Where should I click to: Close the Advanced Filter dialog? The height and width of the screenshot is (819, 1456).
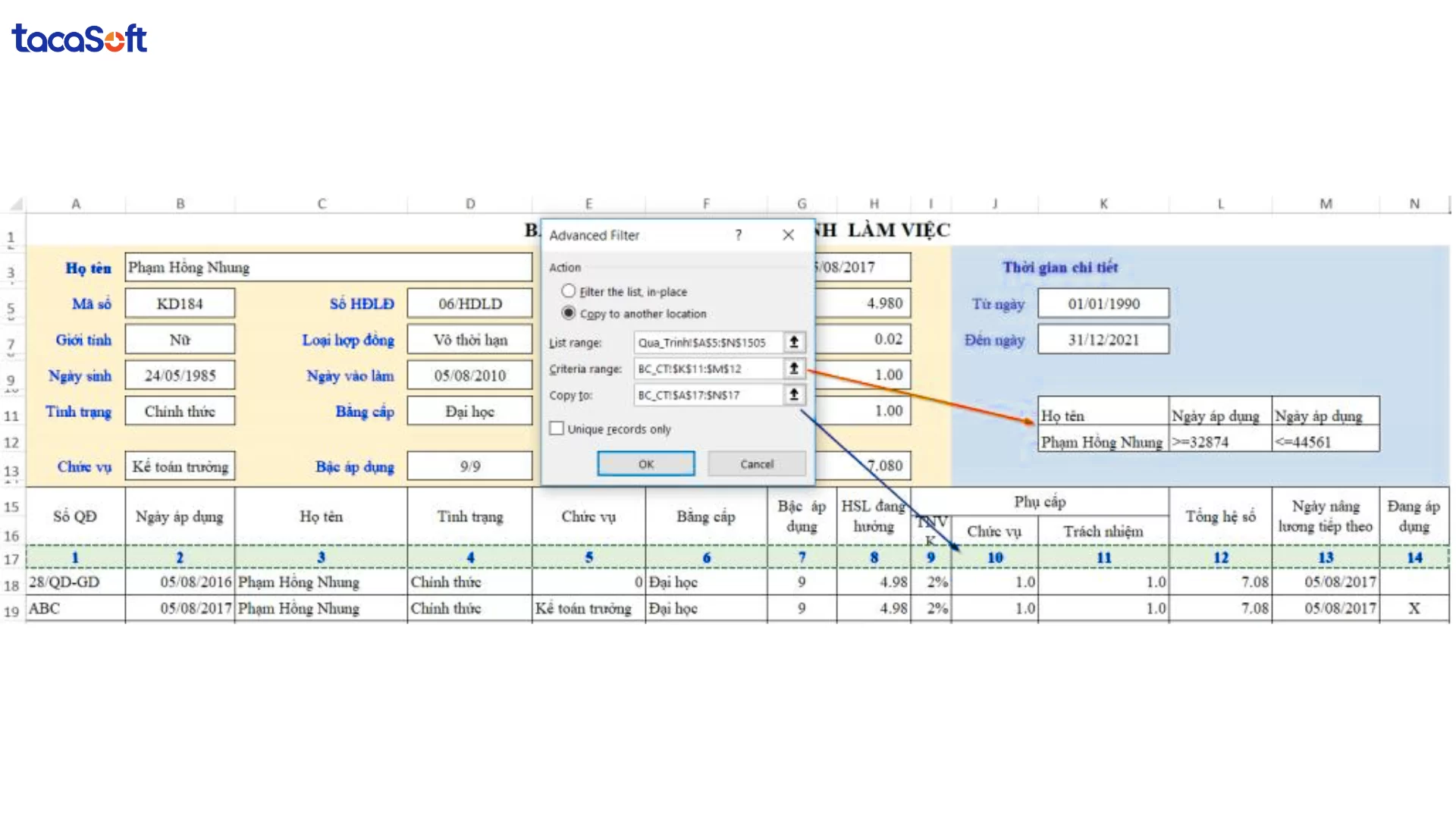pos(788,235)
